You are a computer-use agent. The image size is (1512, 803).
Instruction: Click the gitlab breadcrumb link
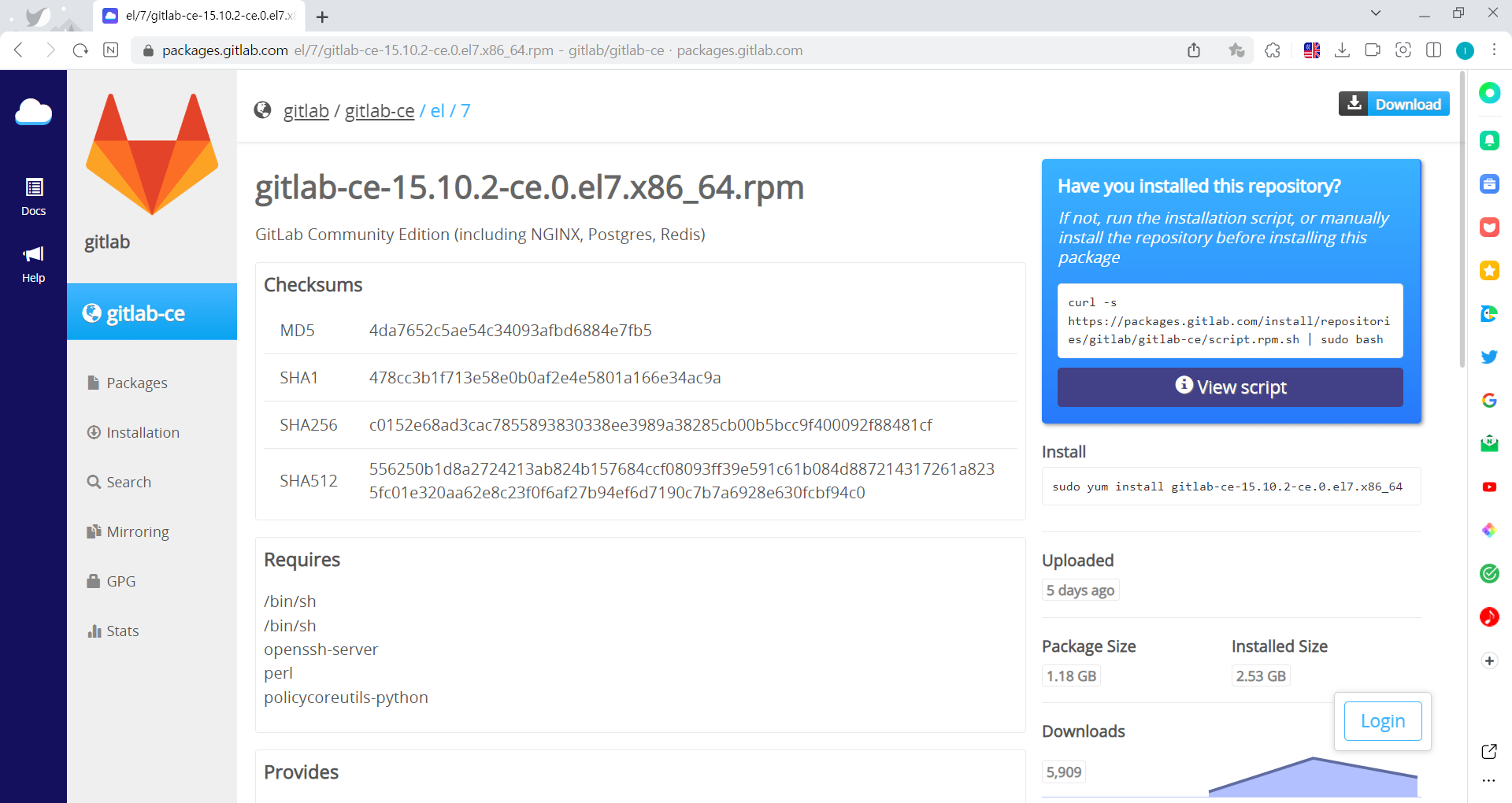306,111
